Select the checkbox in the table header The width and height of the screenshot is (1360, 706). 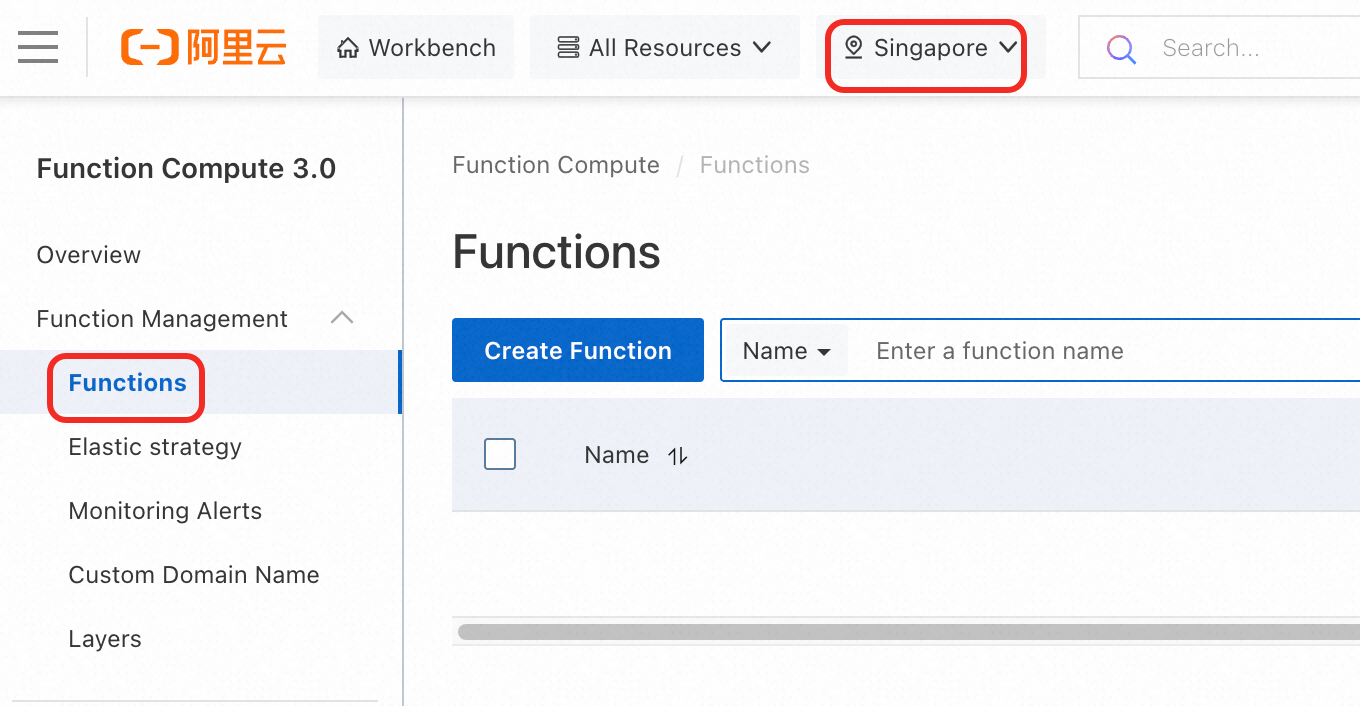point(500,454)
